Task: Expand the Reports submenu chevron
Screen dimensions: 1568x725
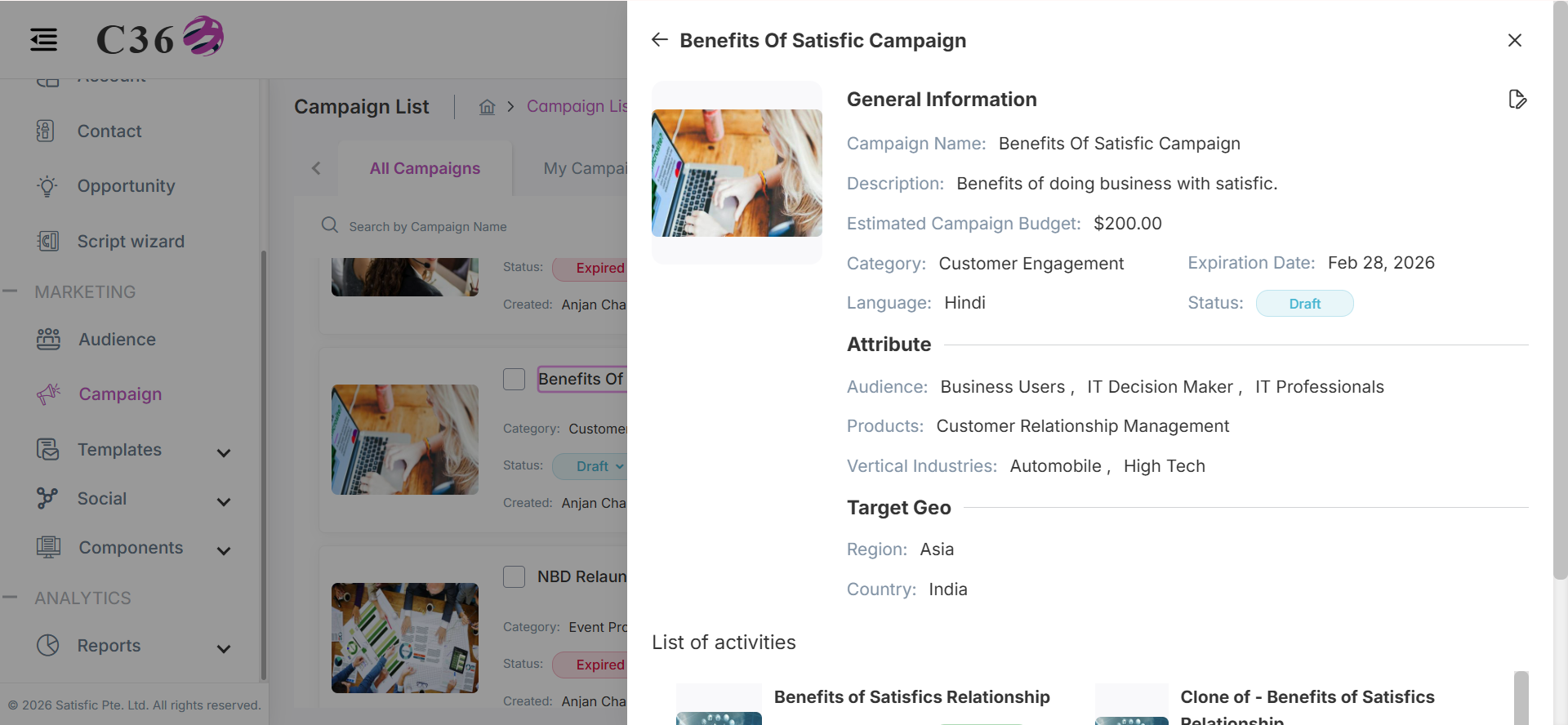Action: coord(224,648)
